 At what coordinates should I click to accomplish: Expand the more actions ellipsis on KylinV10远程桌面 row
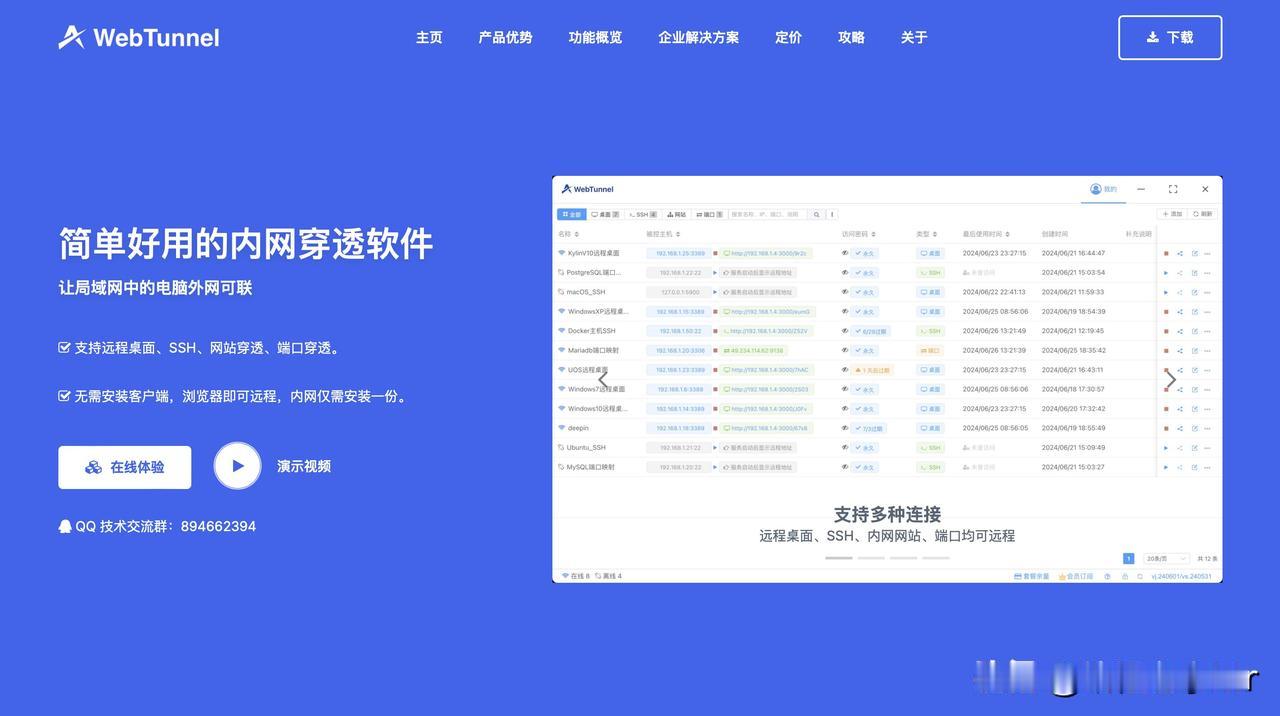[x=1207, y=253]
